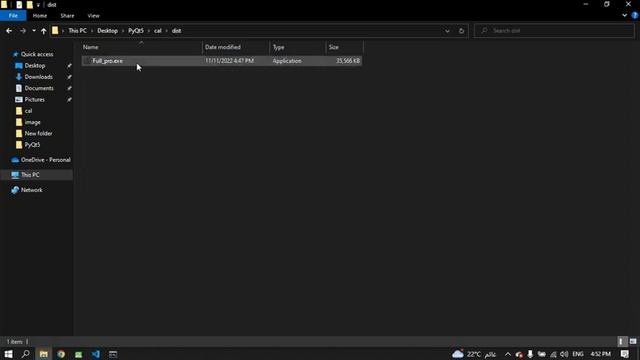Open the image folder in sidebar

32,122
